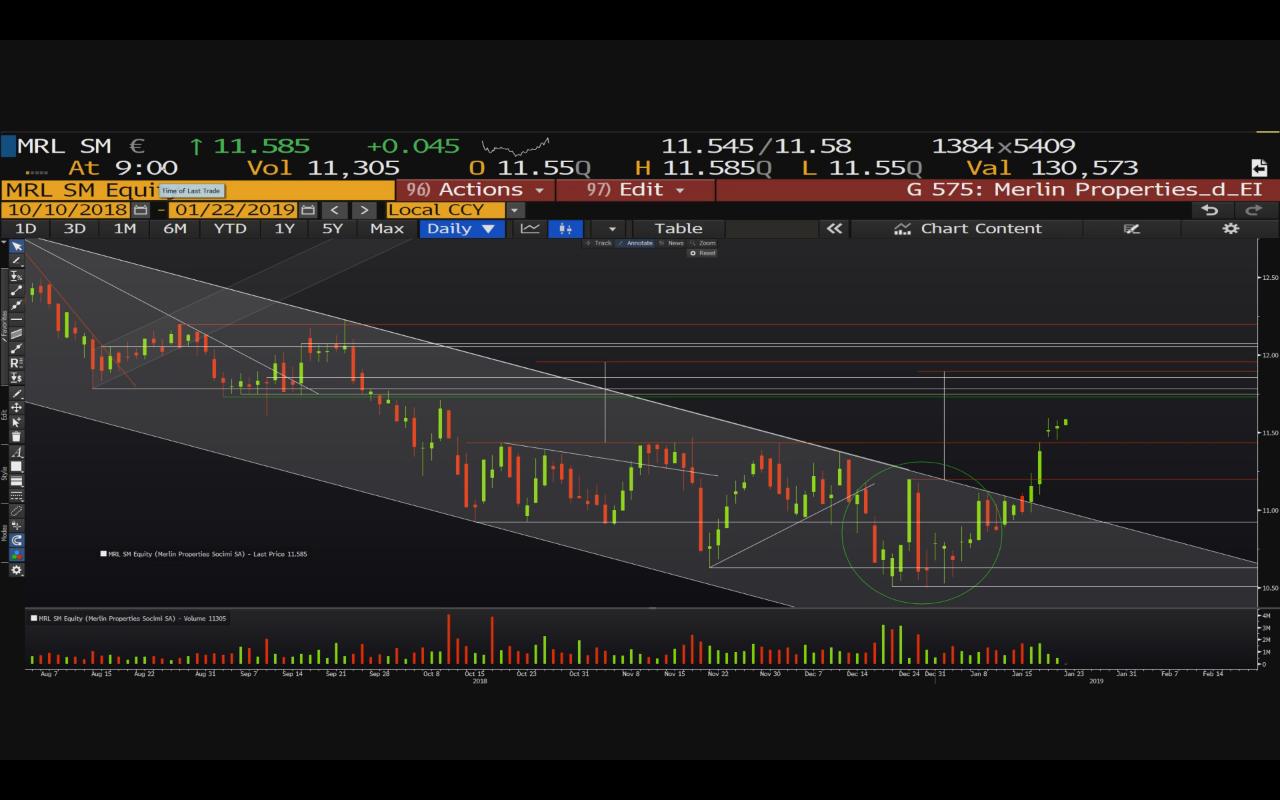Activate the regression R tool
This screenshot has width=1280, height=800.
pyautogui.click(x=16, y=362)
